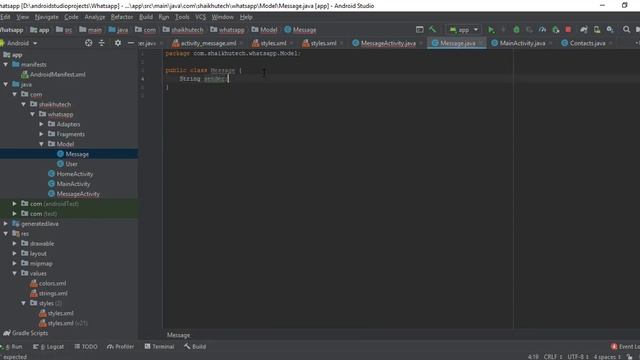Click the red Stop icon in the toolbar
This screenshot has width=640, height=360.
click(x=568, y=29)
